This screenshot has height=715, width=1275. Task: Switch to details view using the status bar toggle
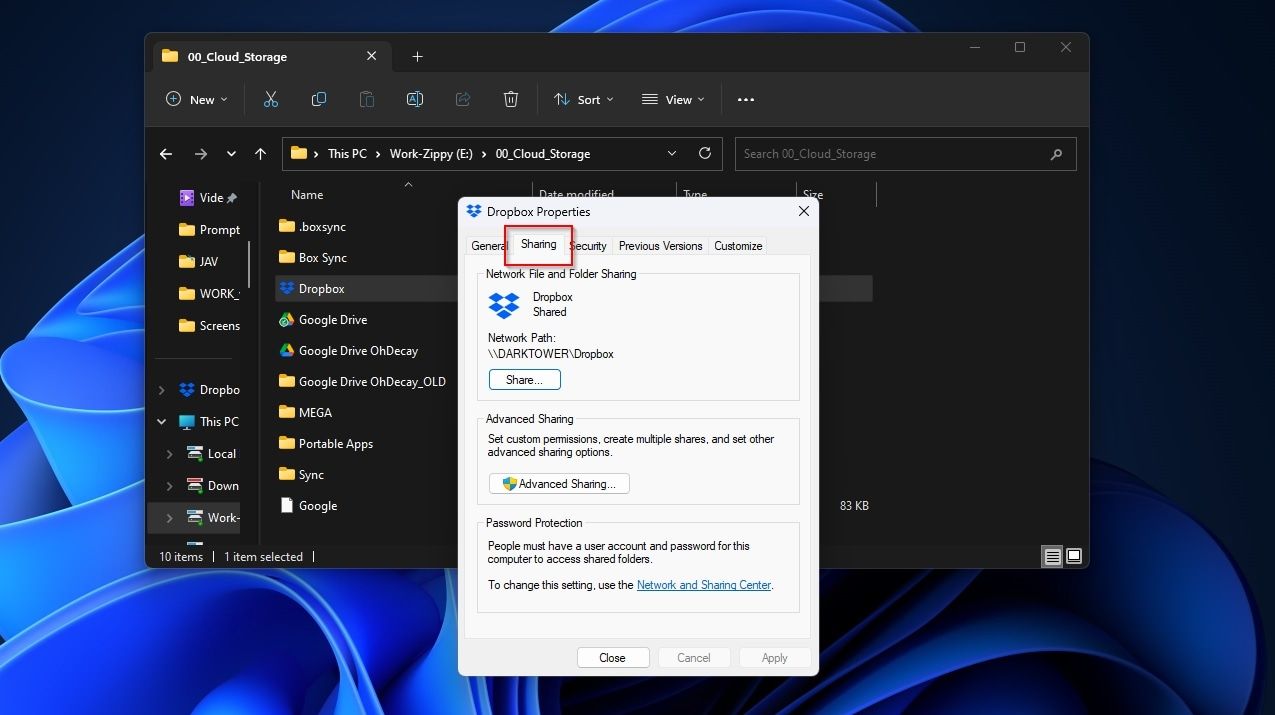point(1052,556)
